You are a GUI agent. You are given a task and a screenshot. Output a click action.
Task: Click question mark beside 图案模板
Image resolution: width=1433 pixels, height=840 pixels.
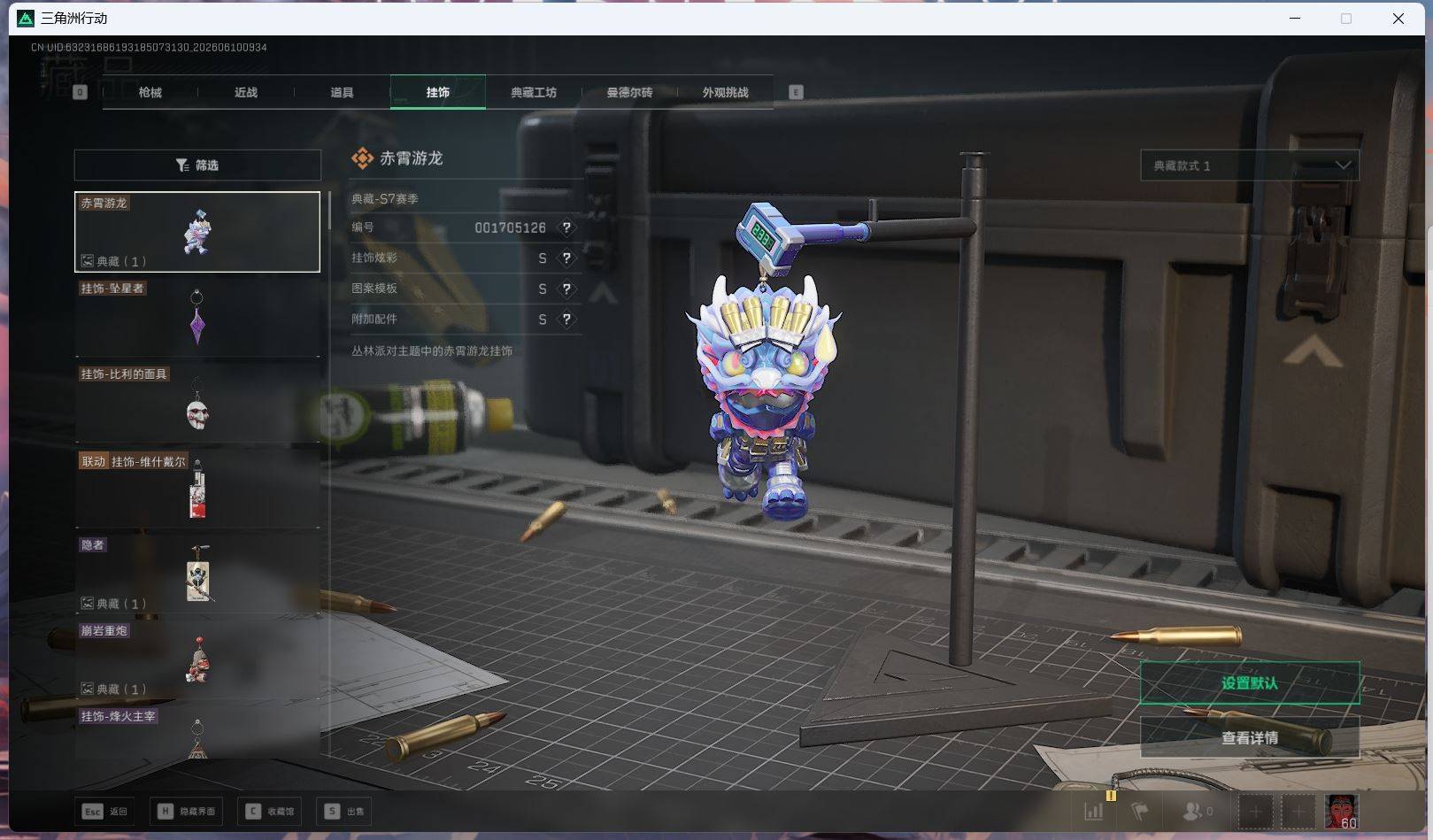pyautogui.click(x=566, y=289)
